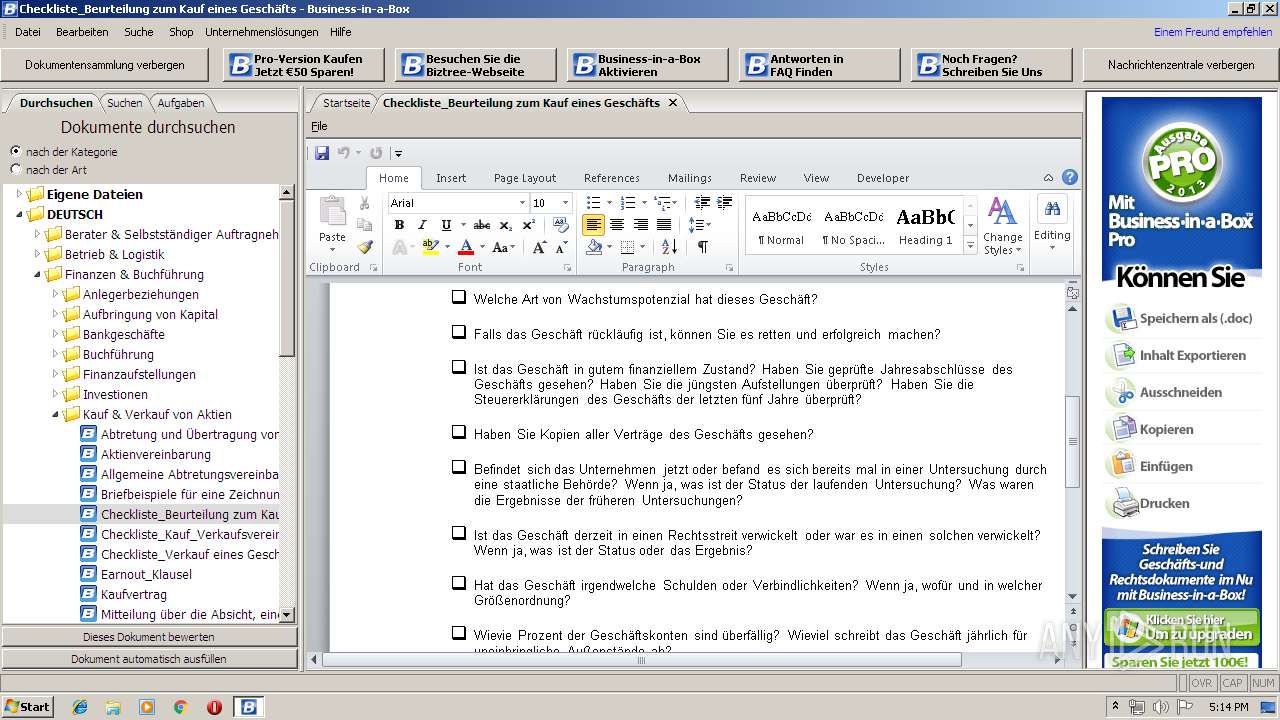Click the yellow text highlight color swatch
The image size is (1280, 720).
430,247
